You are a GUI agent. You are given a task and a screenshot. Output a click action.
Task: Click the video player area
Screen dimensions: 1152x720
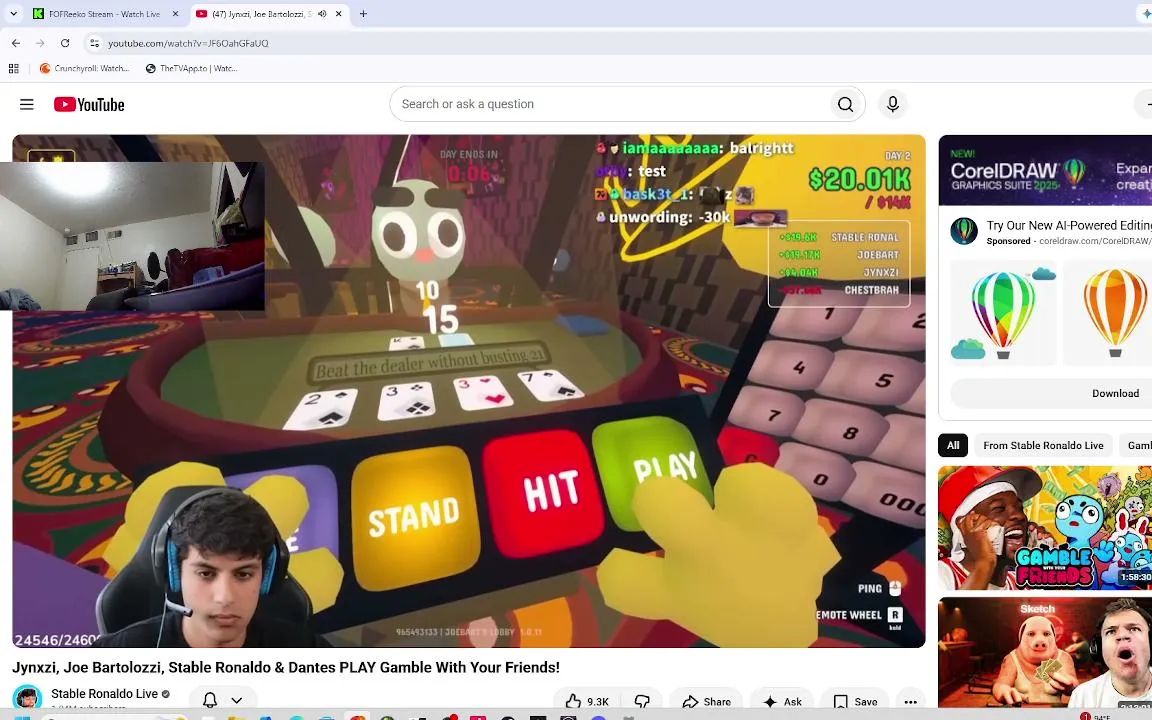point(469,391)
